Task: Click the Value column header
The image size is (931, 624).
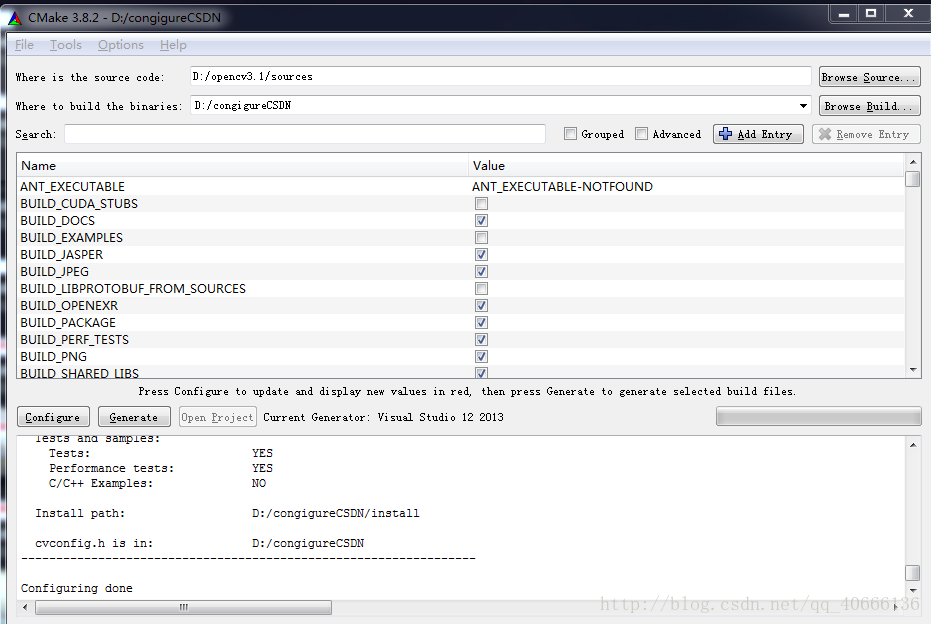Action: pyautogui.click(x=686, y=166)
